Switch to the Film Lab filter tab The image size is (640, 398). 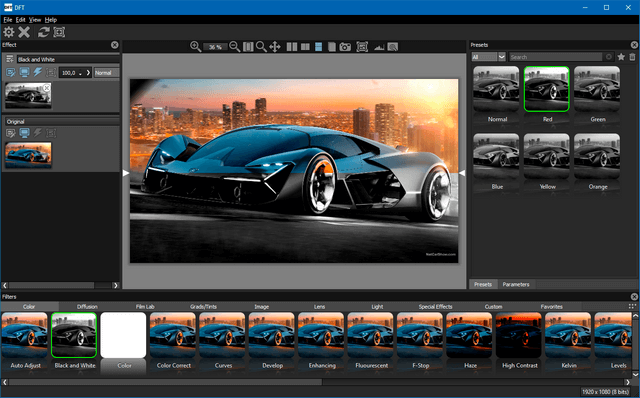145,307
